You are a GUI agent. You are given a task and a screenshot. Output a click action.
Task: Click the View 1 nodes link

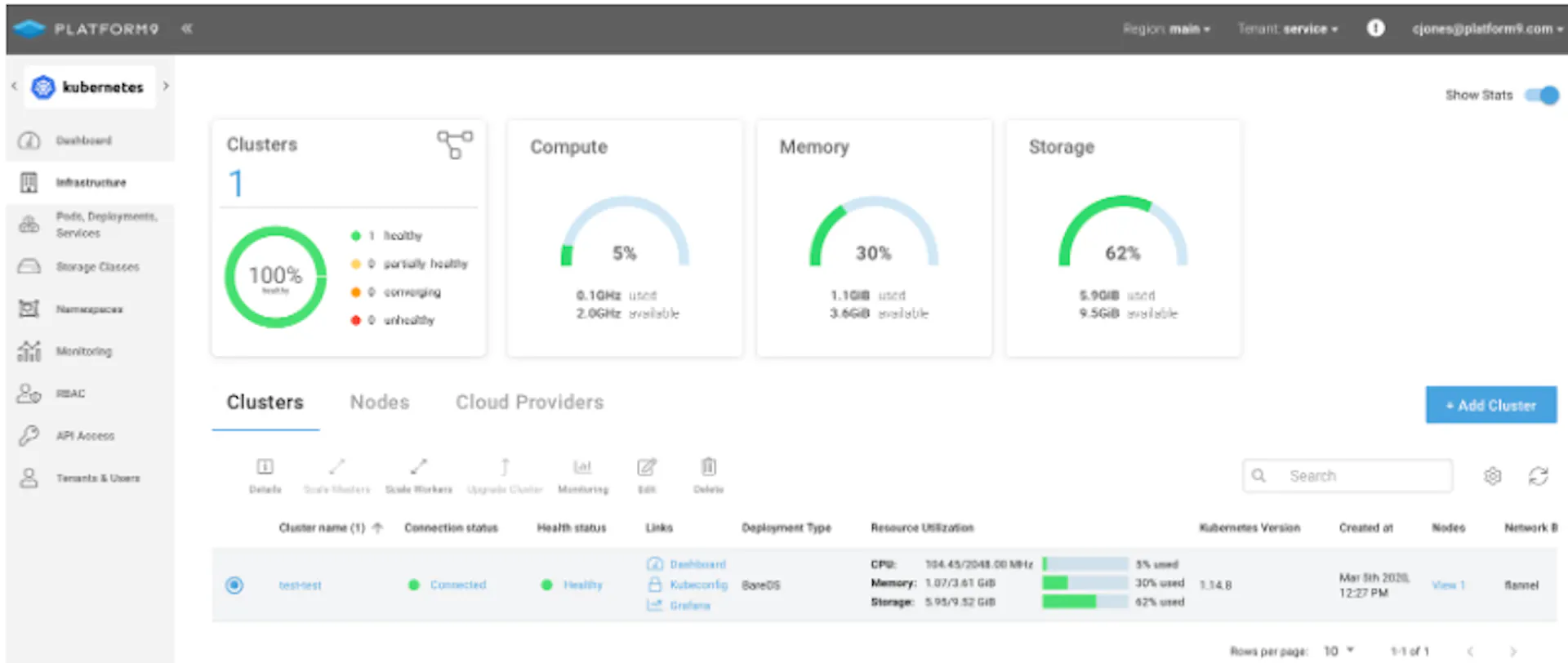(x=1448, y=585)
